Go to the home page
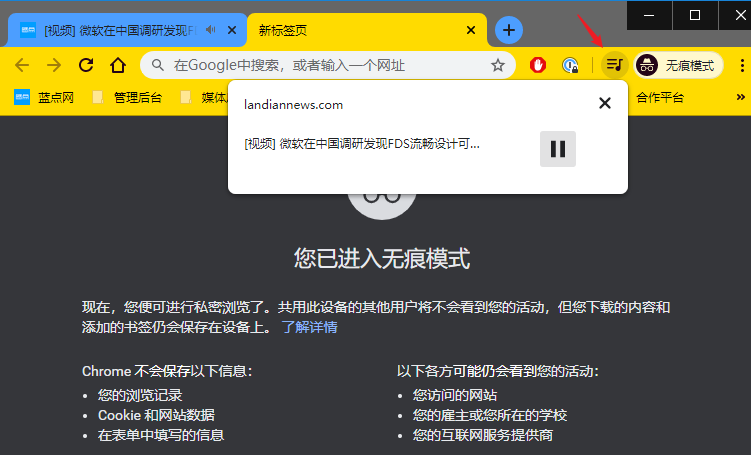 coord(118,65)
